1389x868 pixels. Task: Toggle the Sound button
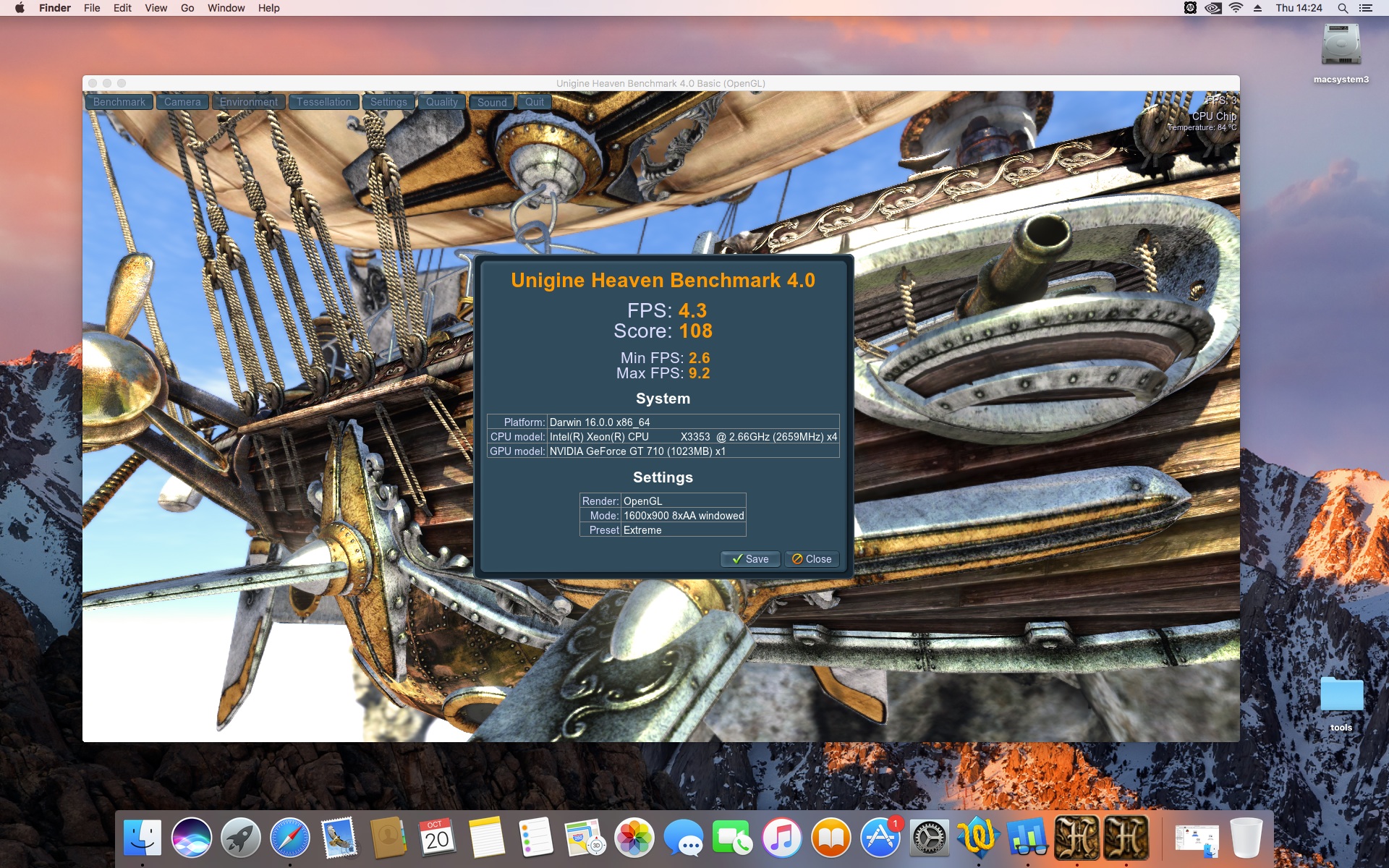point(492,102)
